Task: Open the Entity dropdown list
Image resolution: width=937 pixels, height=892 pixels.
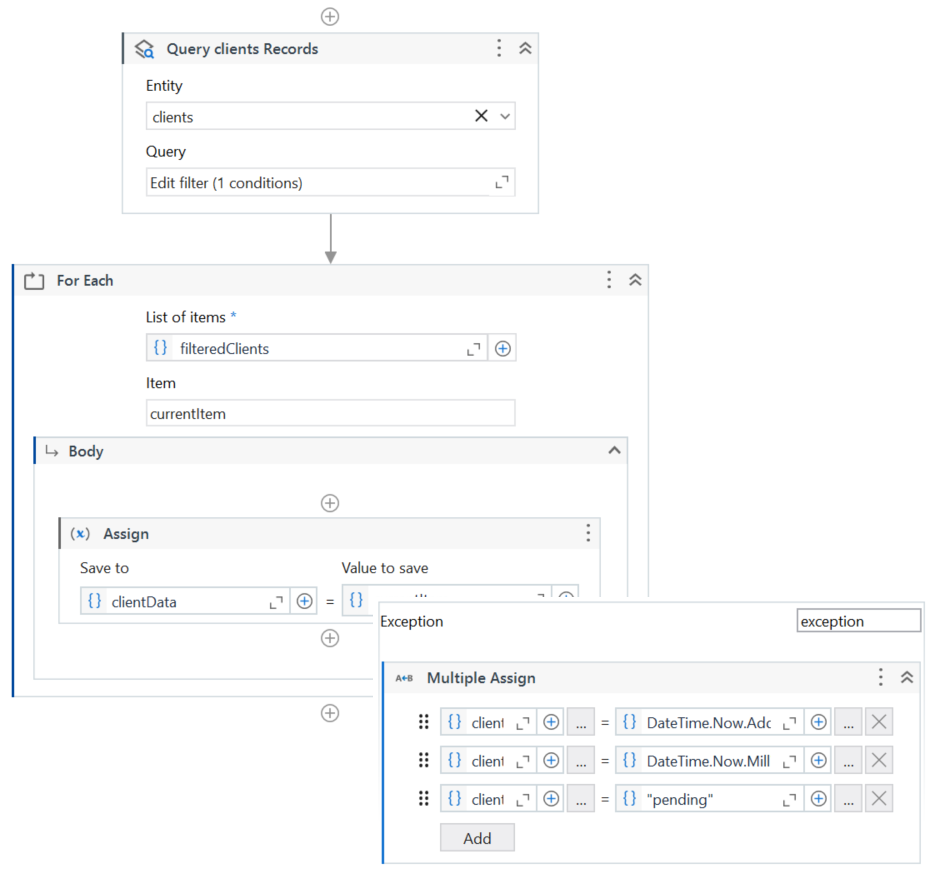Action: pyautogui.click(x=505, y=116)
